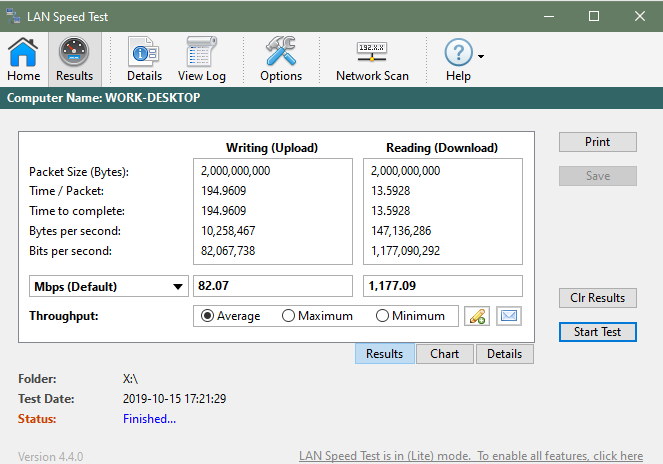663x464 pixels.
Task: Open the Lite mode enable-all-features link
Action: coord(471,456)
